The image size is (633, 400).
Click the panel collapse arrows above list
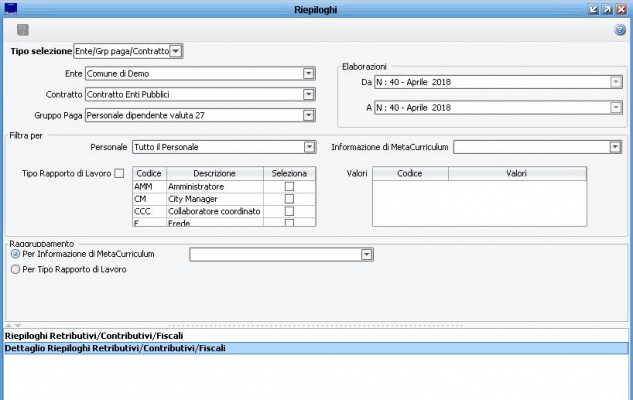click(13, 325)
